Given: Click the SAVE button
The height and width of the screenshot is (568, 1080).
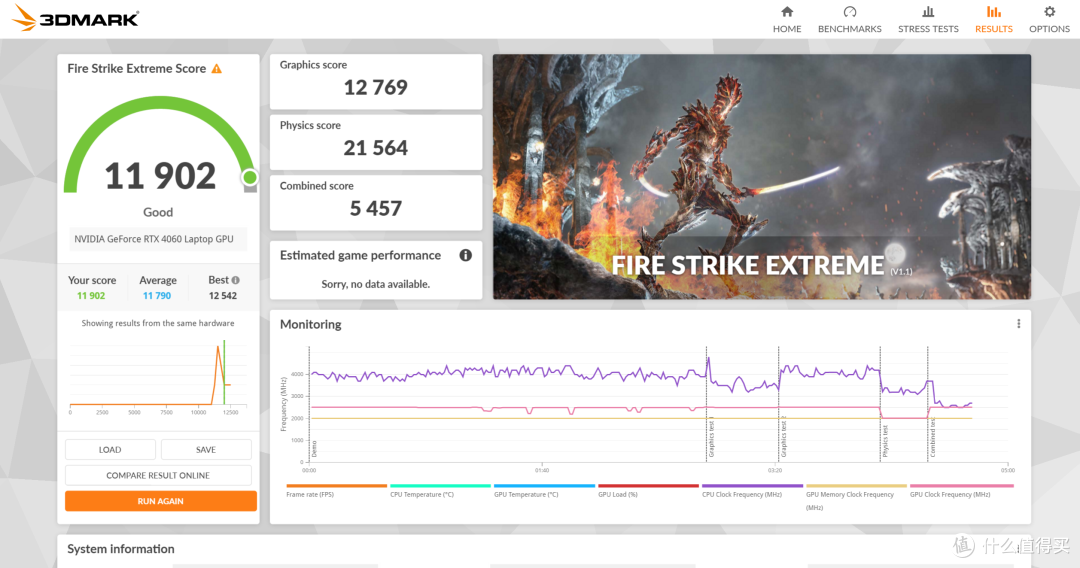Looking at the screenshot, I should (206, 450).
